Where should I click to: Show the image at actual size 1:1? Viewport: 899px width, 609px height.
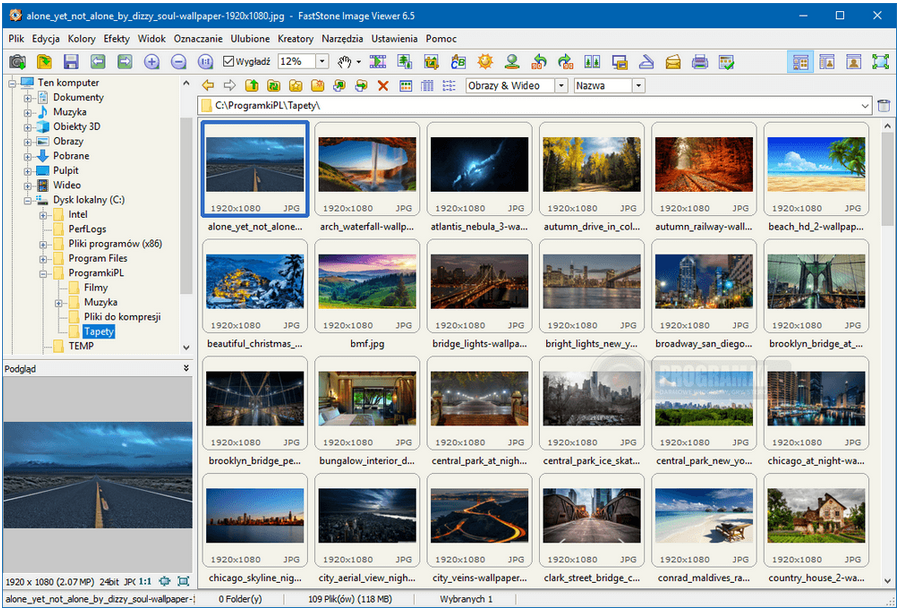[205, 61]
